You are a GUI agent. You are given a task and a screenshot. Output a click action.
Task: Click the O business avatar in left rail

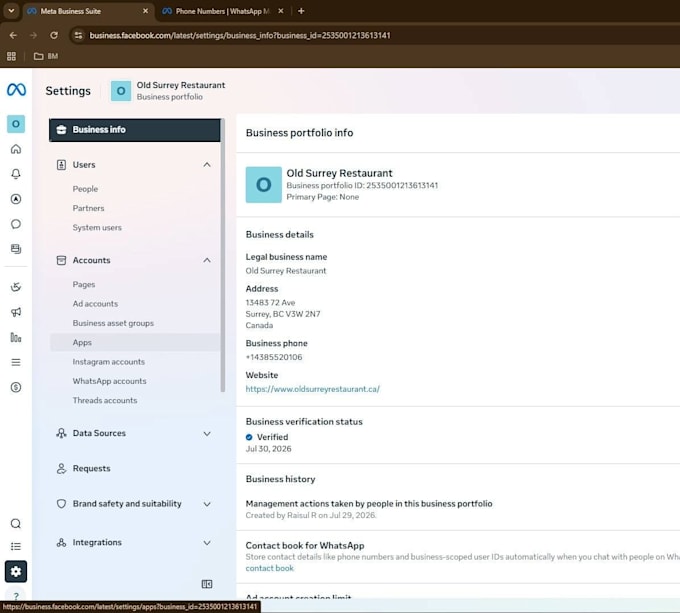[x=16, y=124]
